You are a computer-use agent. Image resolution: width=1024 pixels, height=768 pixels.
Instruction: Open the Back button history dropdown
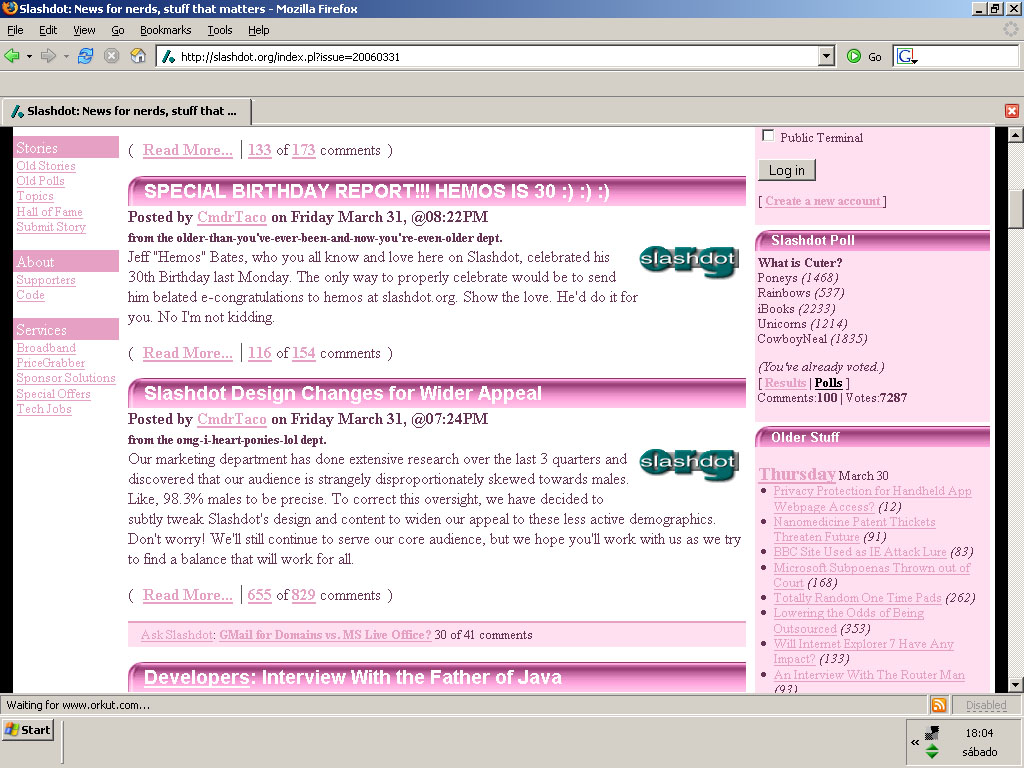click(29, 57)
